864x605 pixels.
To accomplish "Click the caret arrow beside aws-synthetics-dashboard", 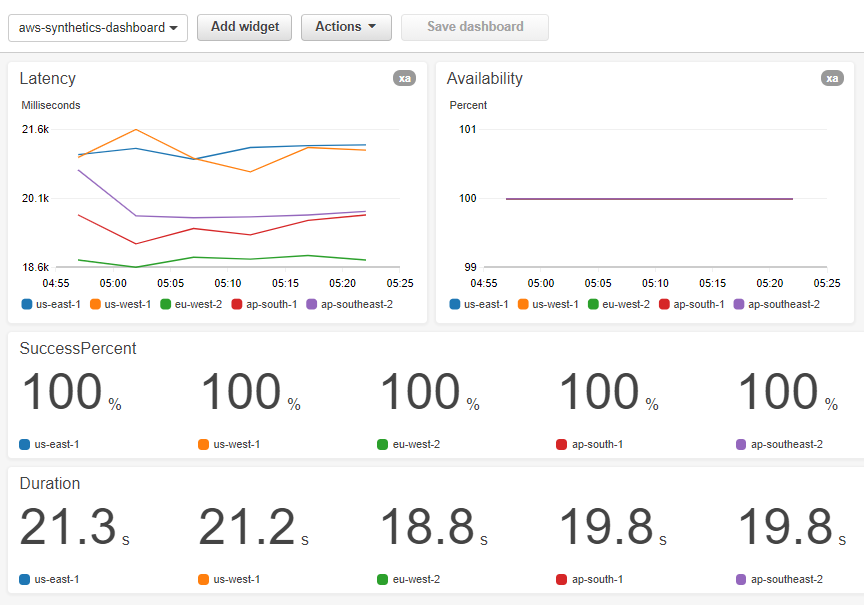I will click(x=174, y=28).
